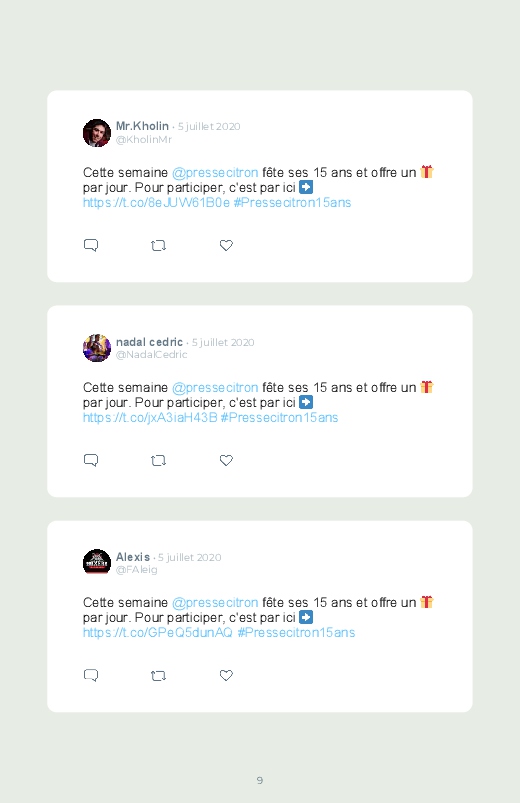Retweet nadal cedric's tweet
The image size is (520, 803).
click(x=158, y=461)
